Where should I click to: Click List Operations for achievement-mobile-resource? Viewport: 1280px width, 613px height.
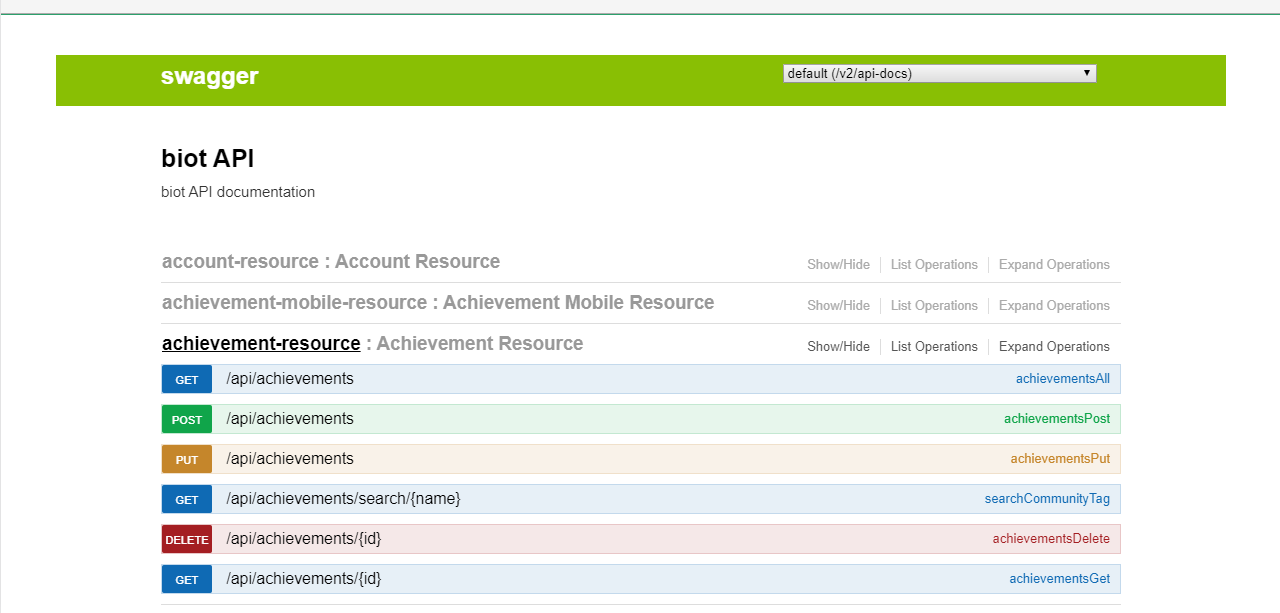934,306
